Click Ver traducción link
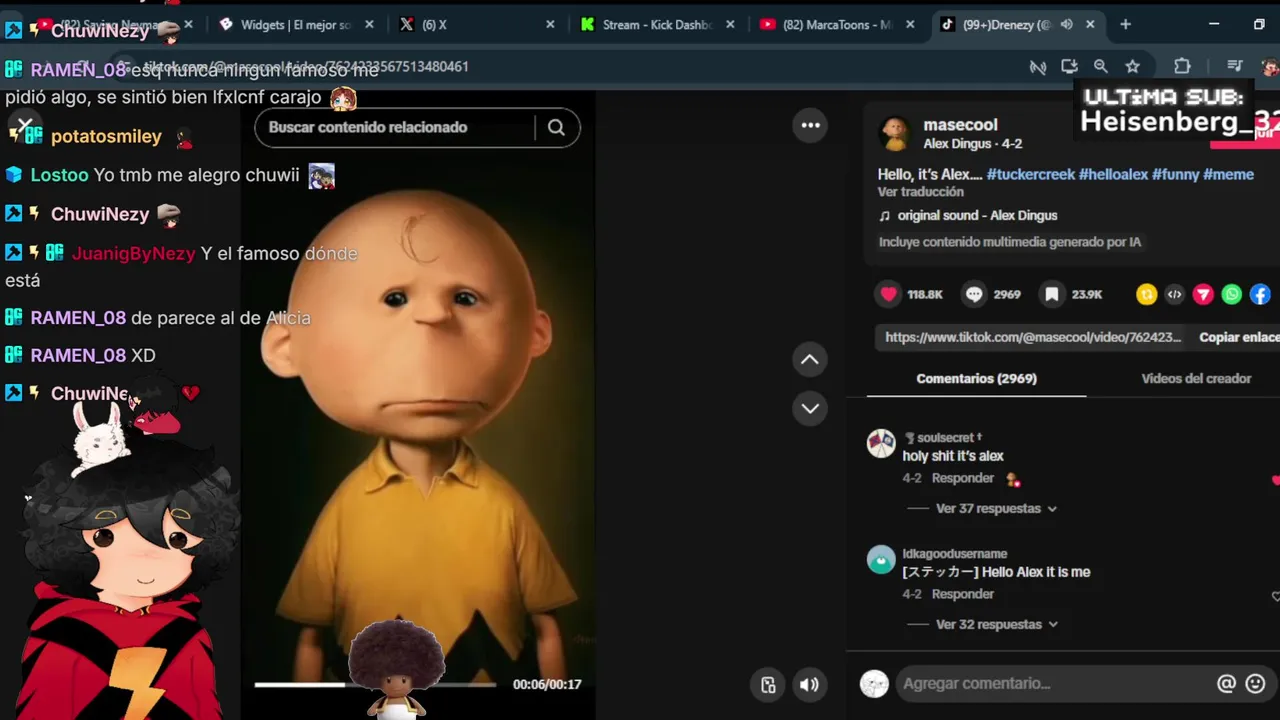This screenshot has height=720, width=1280. click(x=920, y=192)
